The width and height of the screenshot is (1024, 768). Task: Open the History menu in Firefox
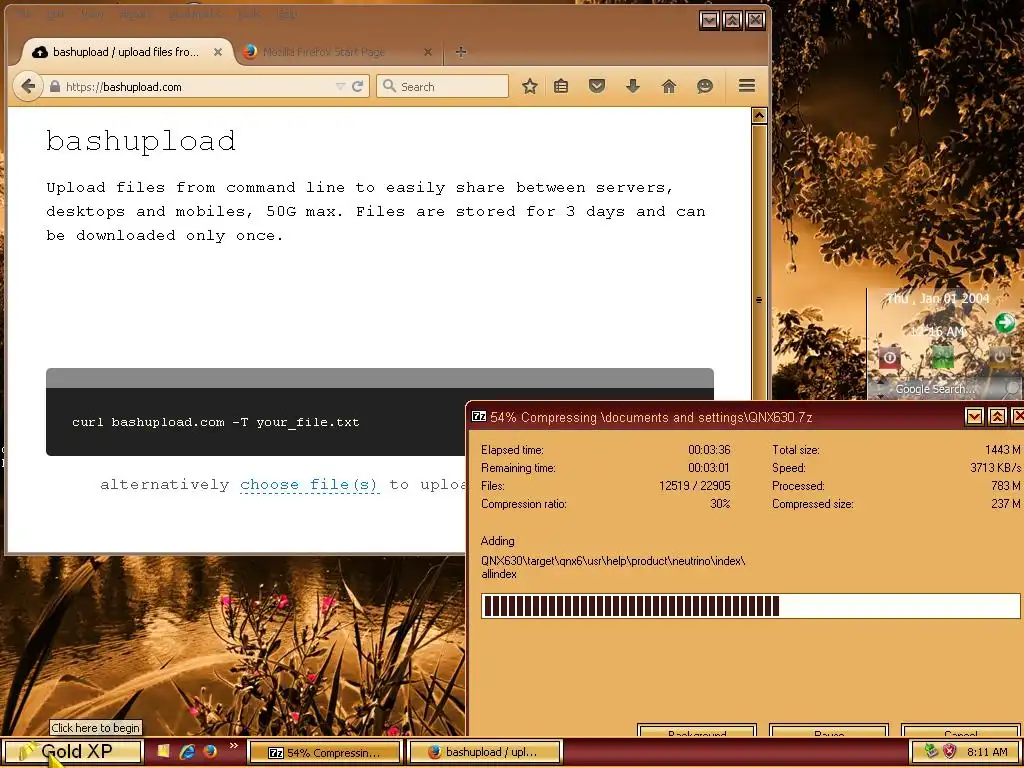coord(135,14)
